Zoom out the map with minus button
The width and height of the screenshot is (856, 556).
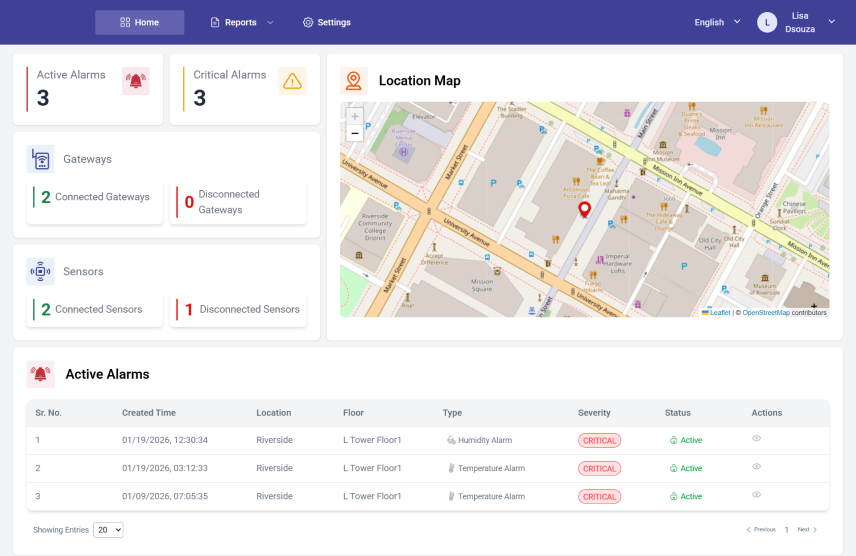click(x=355, y=133)
